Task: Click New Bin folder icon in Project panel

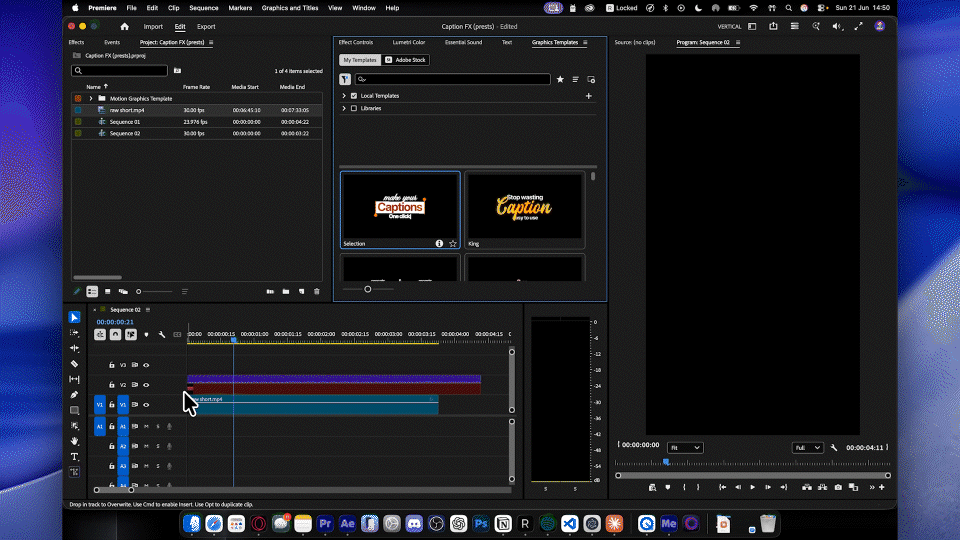Action: [x=285, y=291]
